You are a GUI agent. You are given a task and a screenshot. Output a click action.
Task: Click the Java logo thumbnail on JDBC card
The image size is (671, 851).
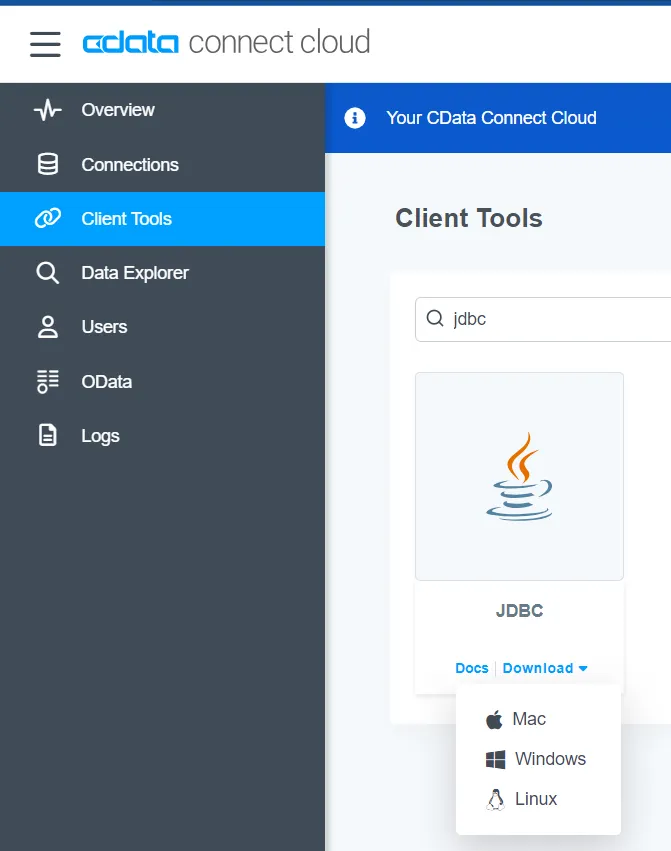tap(520, 477)
